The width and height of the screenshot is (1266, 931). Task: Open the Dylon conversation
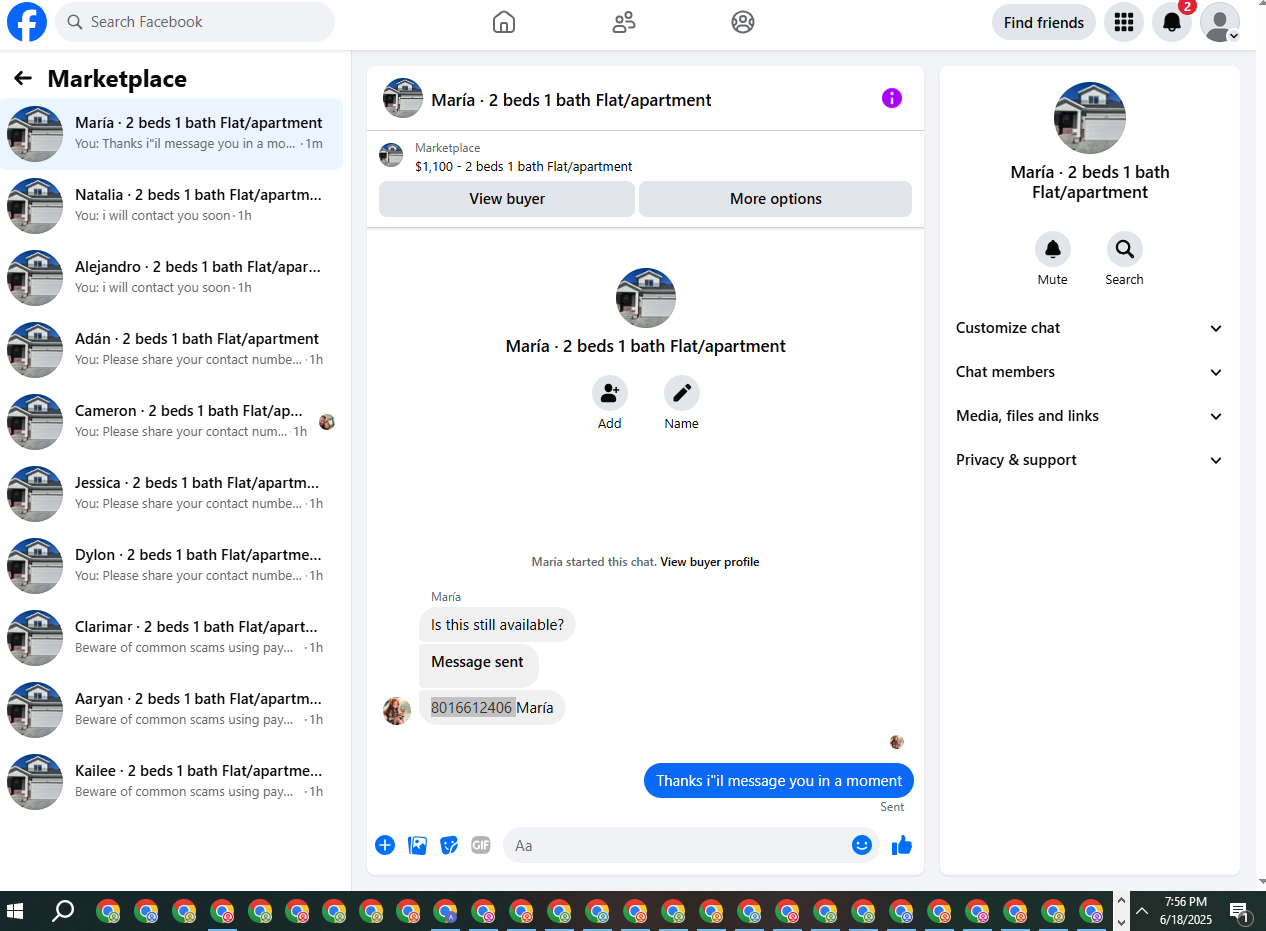coord(171,566)
